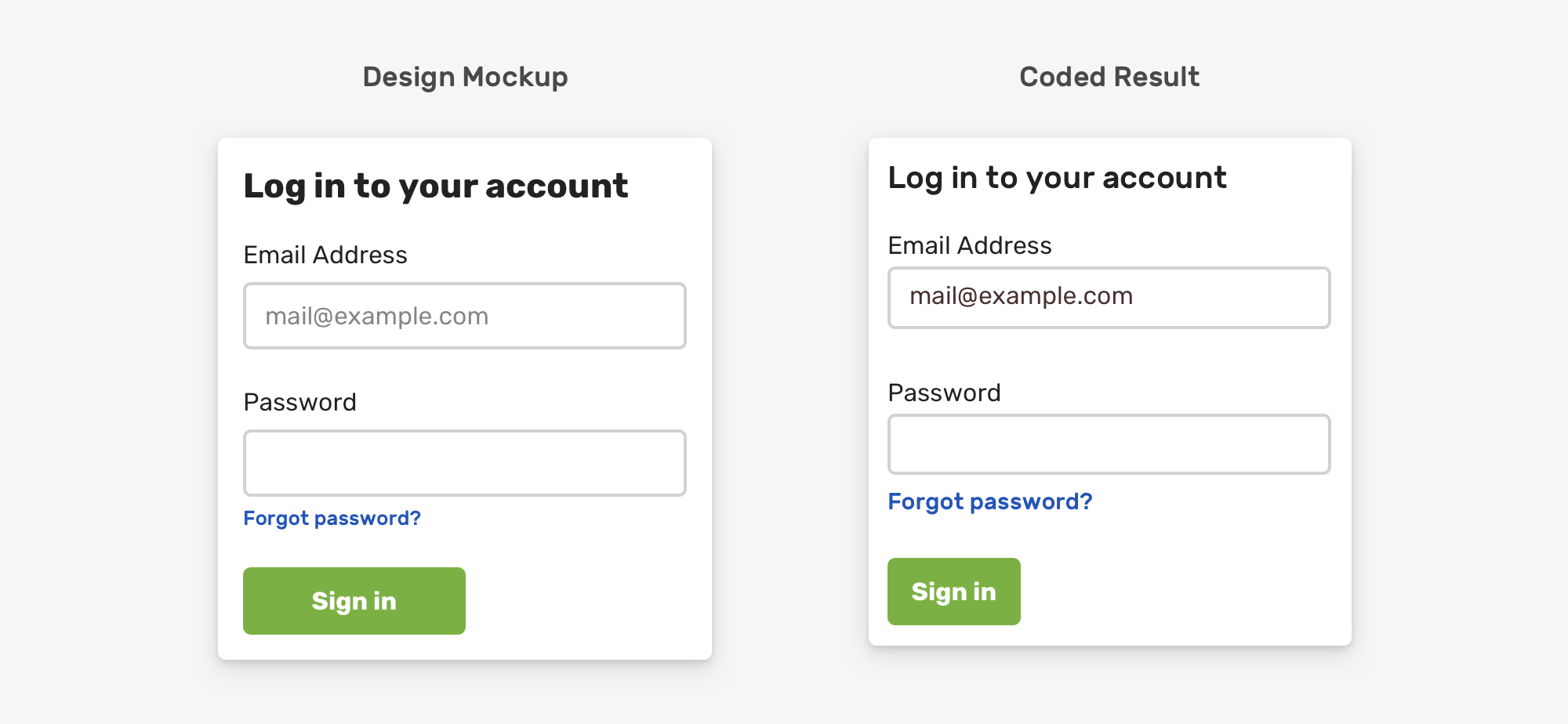The image size is (1568, 724).
Task: Click Coded Result's "Log in to your account" title
Action: pyautogui.click(x=1057, y=178)
